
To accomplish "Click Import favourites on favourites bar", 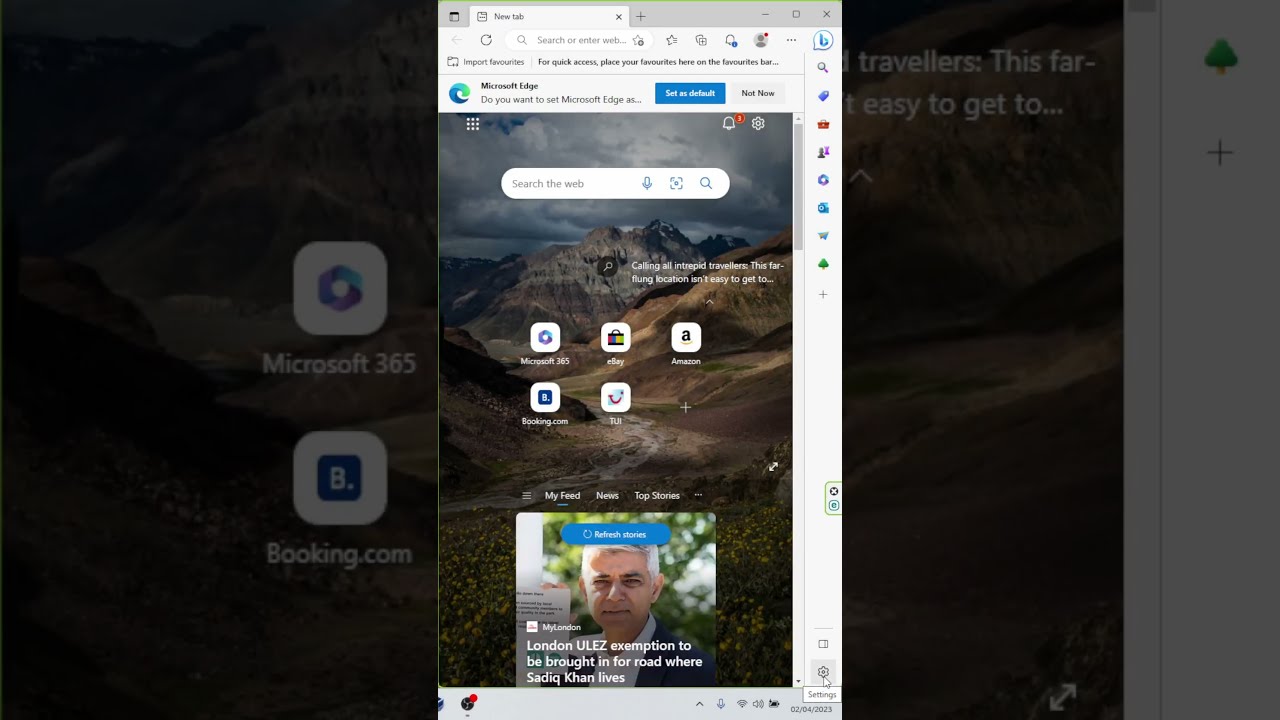I will [x=486, y=62].
